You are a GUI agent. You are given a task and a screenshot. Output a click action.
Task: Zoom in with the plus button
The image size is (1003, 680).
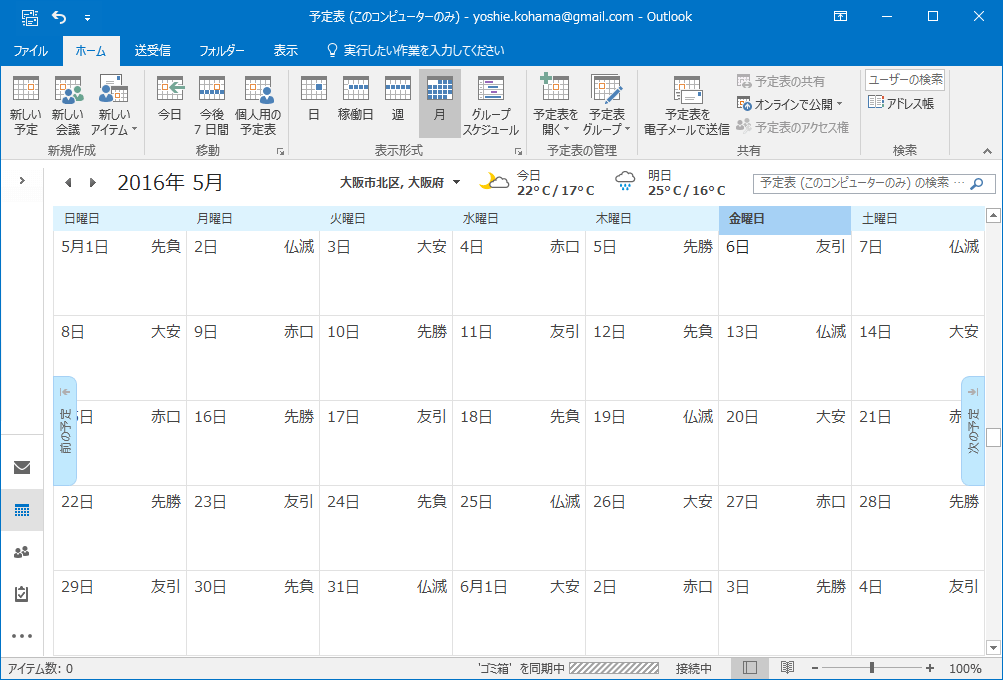pyautogui.click(x=930, y=668)
